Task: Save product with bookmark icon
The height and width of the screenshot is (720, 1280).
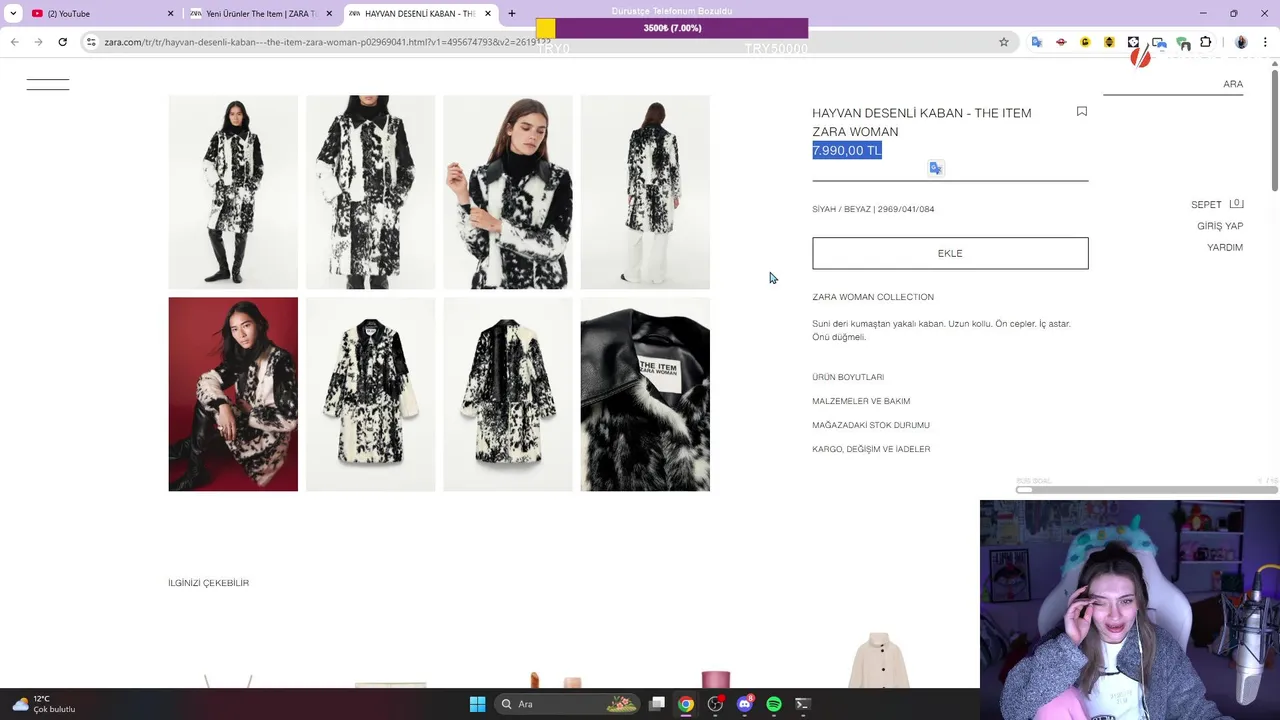Action: tap(1082, 112)
